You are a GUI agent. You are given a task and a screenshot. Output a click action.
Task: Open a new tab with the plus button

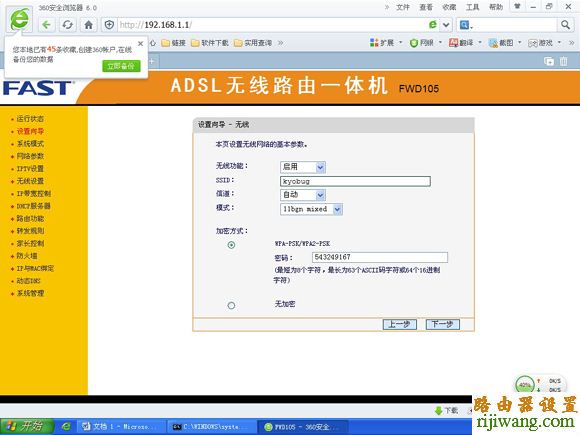pyautogui.click(x=152, y=61)
